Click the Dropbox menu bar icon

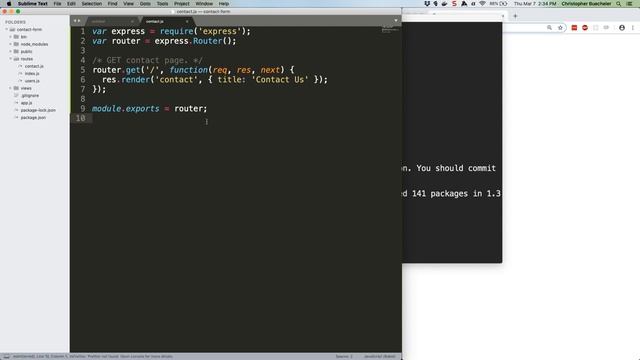[427, 4]
